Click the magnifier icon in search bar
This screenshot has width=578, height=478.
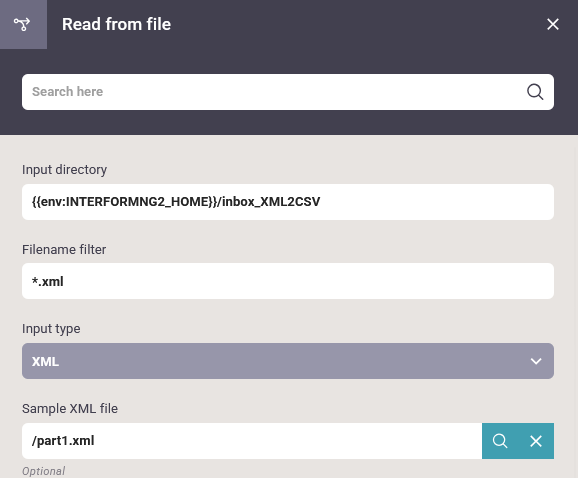coord(535,92)
